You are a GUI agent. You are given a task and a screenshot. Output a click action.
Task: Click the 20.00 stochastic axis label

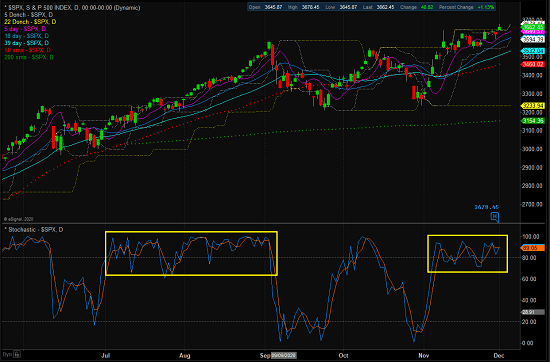[529, 322]
